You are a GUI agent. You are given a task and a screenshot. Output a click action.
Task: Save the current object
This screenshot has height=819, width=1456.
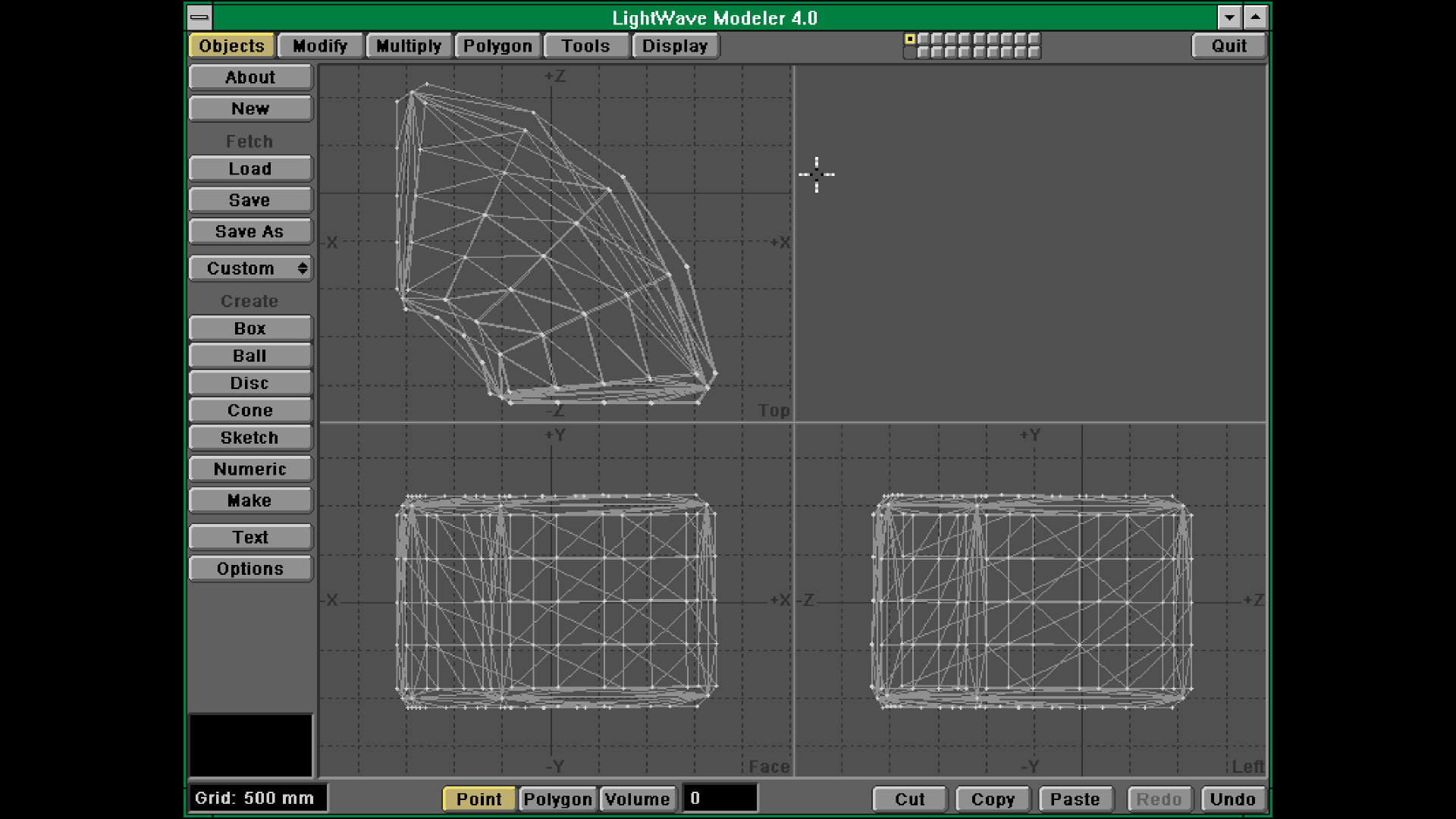pos(250,200)
